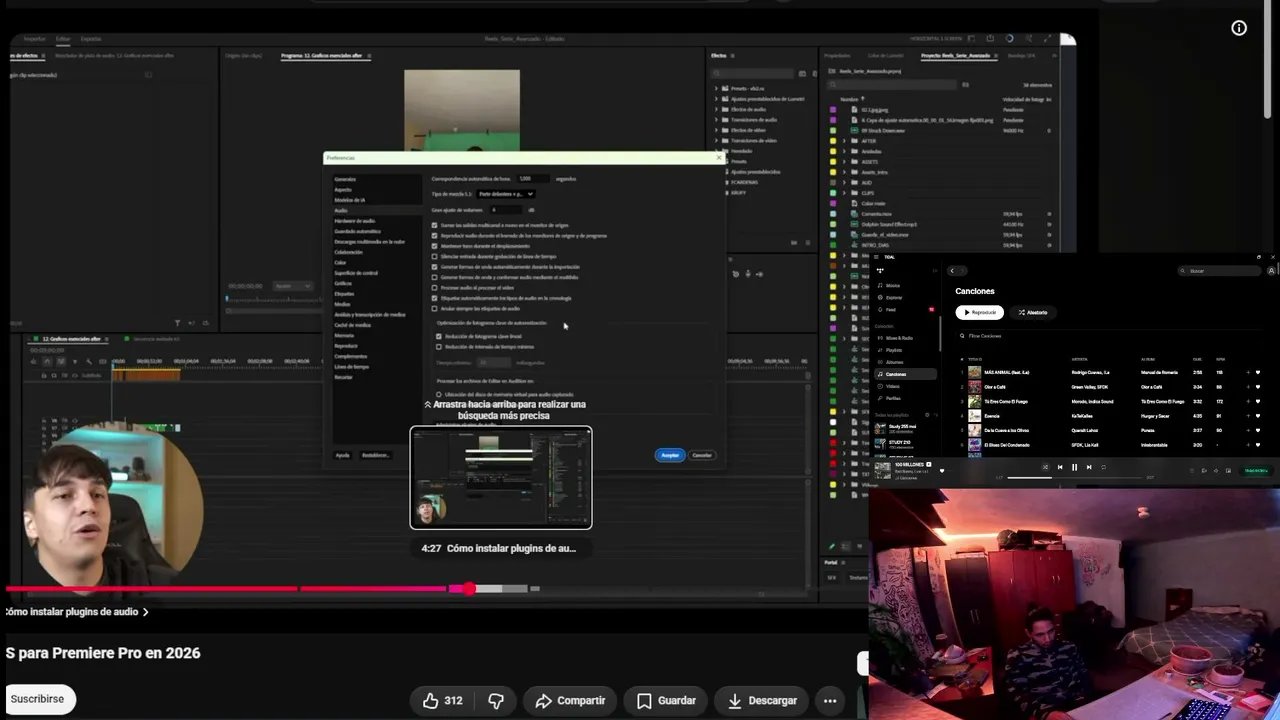This screenshot has height=720, width=1280.
Task: Expand AFTER bin in Project panel
Action: click(x=844, y=141)
